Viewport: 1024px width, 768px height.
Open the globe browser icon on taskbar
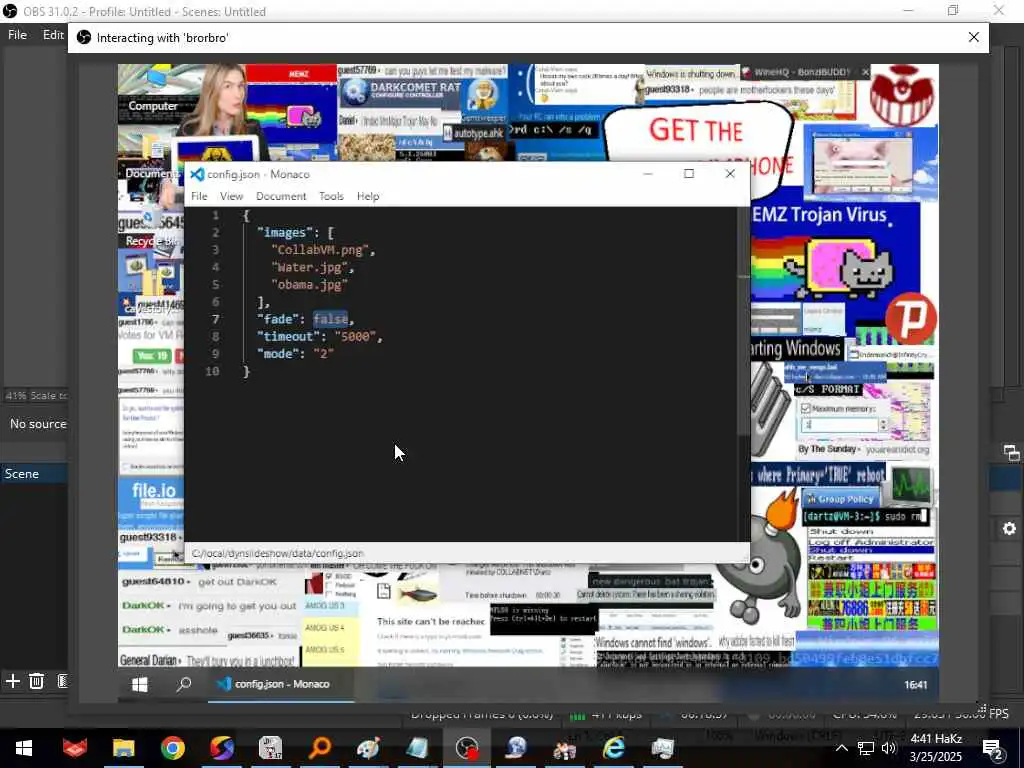(516, 748)
